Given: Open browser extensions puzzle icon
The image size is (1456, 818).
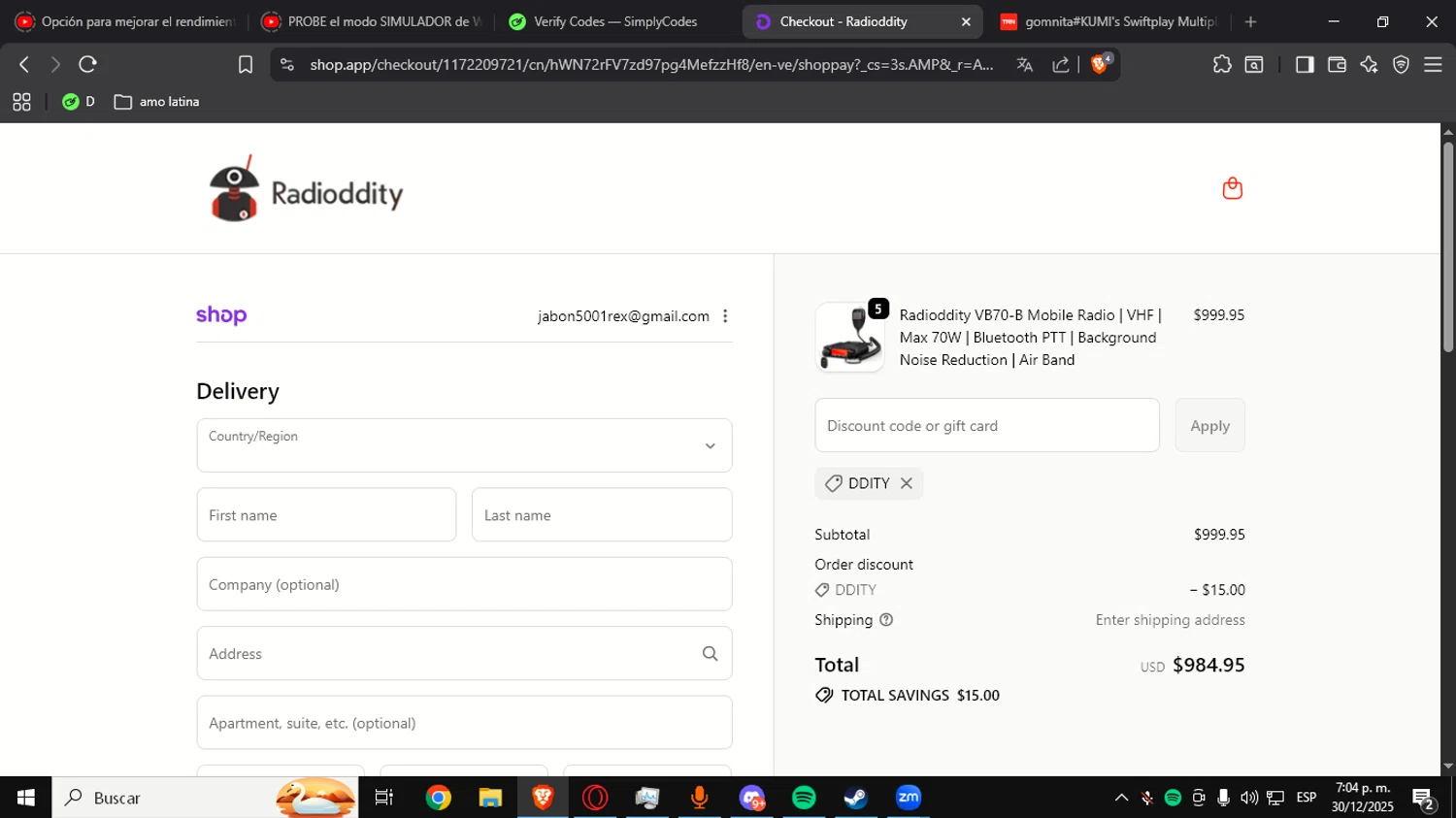Looking at the screenshot, I should coord(1222,64).
